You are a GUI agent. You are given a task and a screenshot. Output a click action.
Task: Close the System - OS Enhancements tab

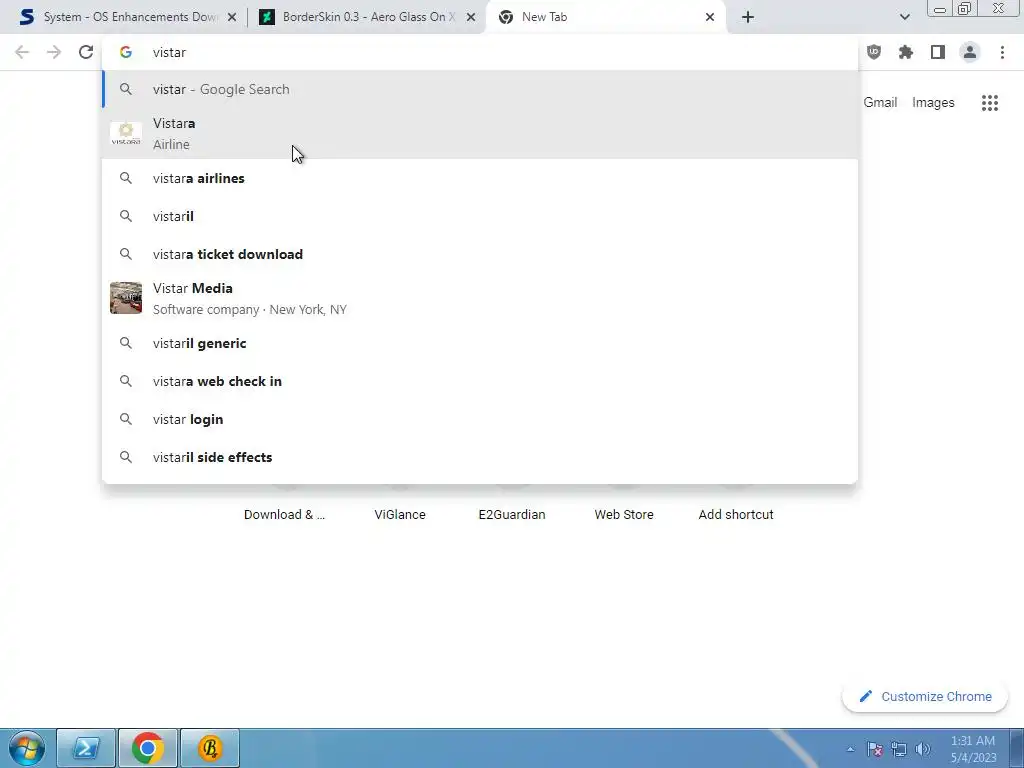point(232,17)
